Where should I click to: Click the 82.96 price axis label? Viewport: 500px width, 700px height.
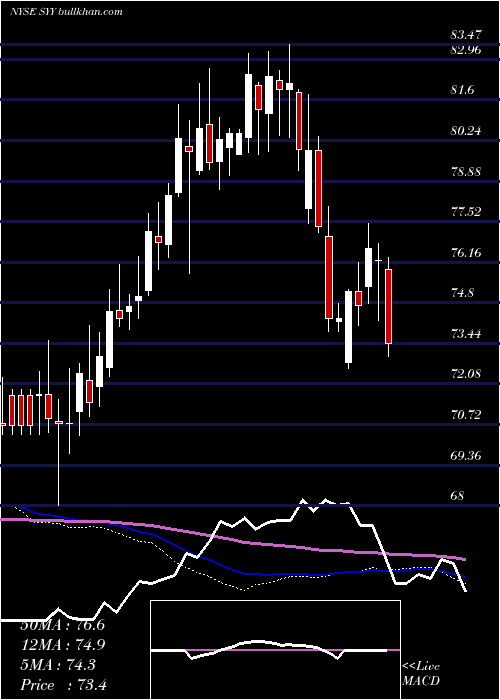(466, 50)
